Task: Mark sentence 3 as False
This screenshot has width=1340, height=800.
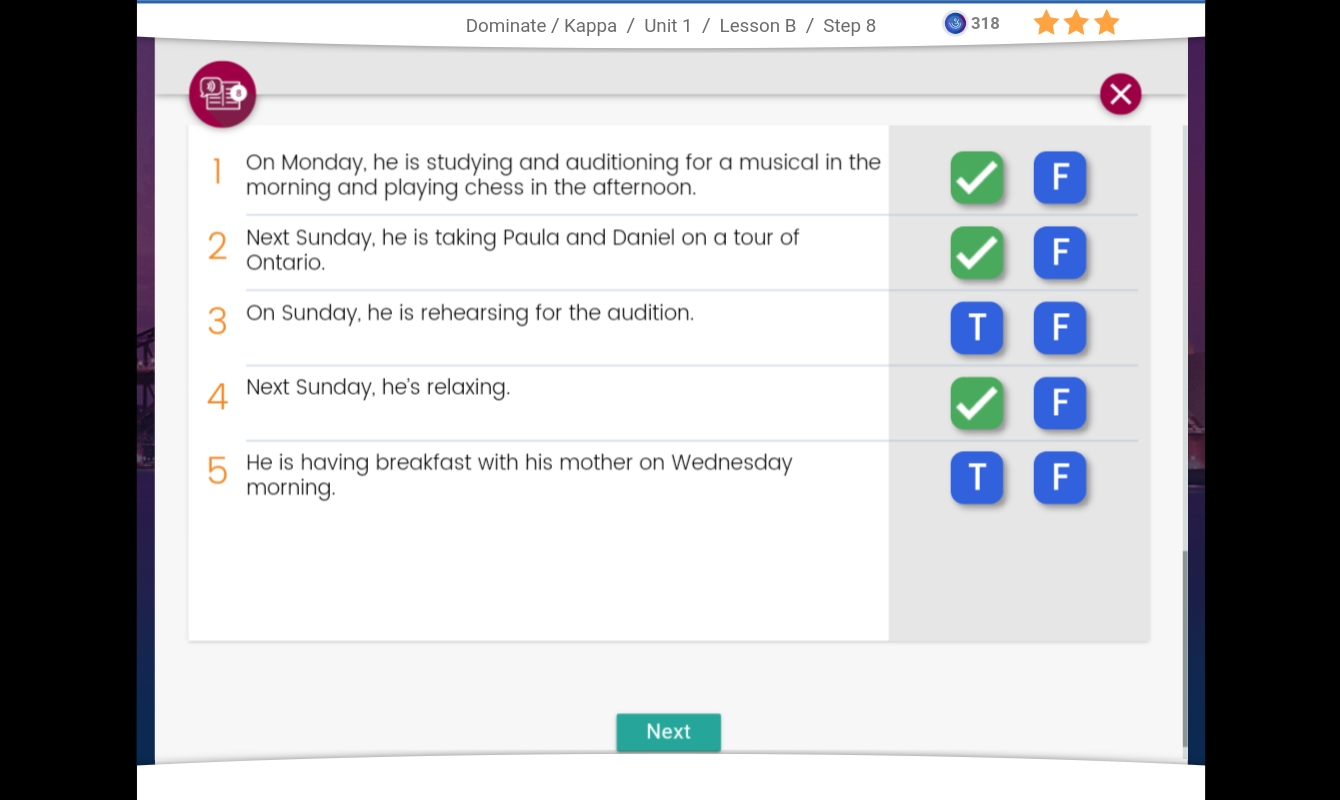Action: 1059,328
